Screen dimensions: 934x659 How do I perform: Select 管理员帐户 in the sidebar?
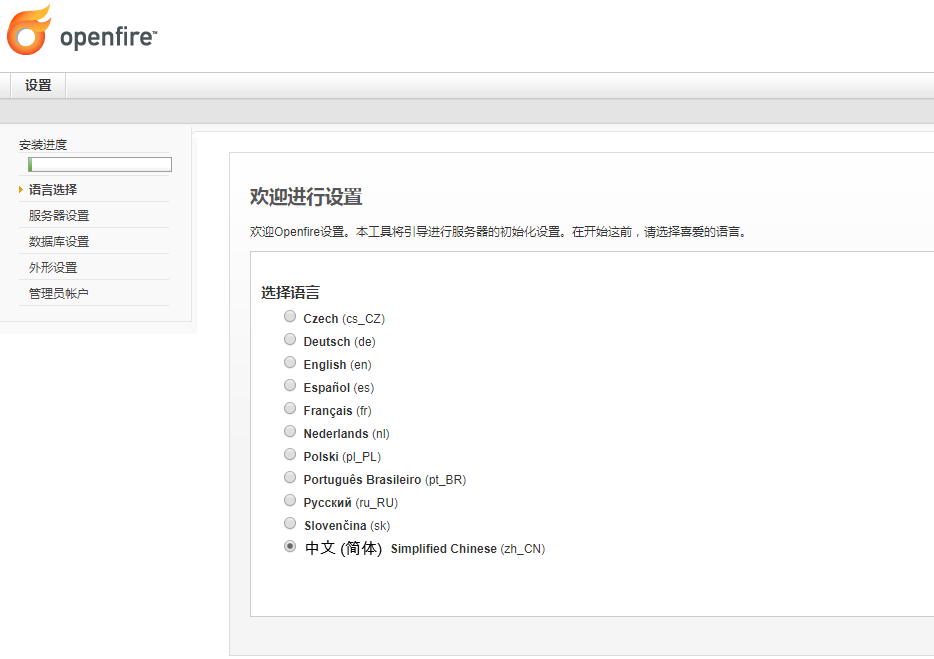(59, 293)
